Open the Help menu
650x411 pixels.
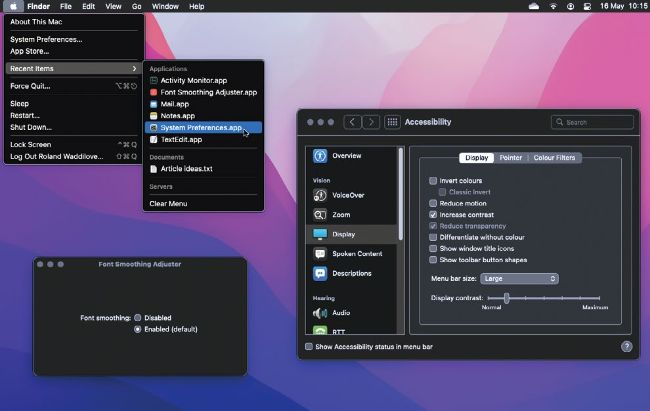[196, 6]
